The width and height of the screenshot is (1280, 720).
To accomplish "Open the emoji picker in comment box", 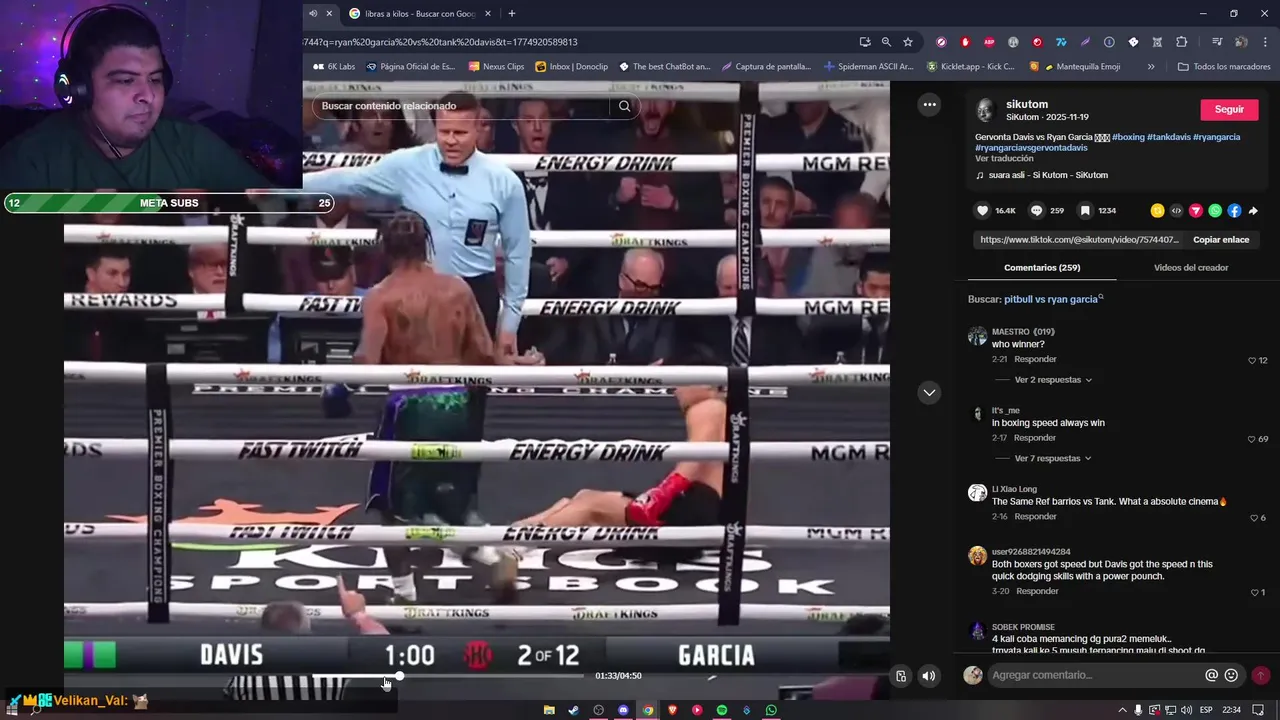I will [1231, 675].
